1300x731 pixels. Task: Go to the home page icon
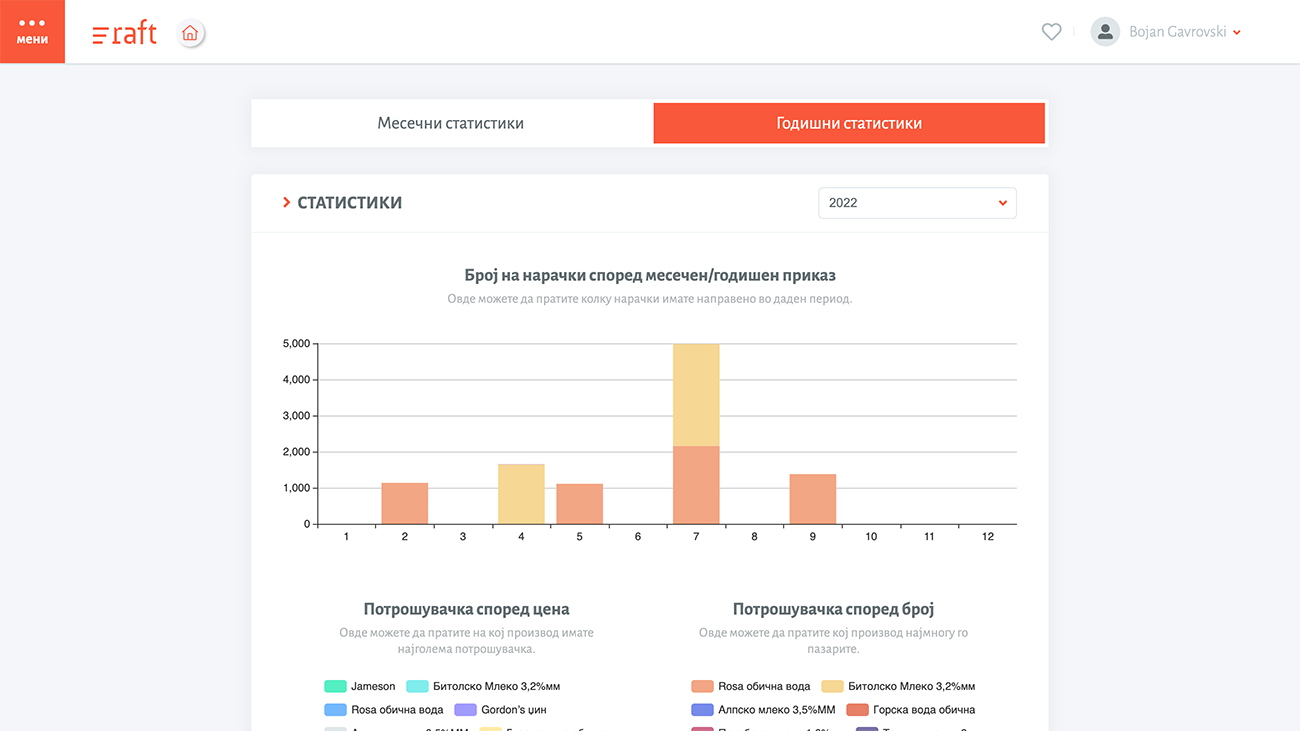[x=190, y=33]
